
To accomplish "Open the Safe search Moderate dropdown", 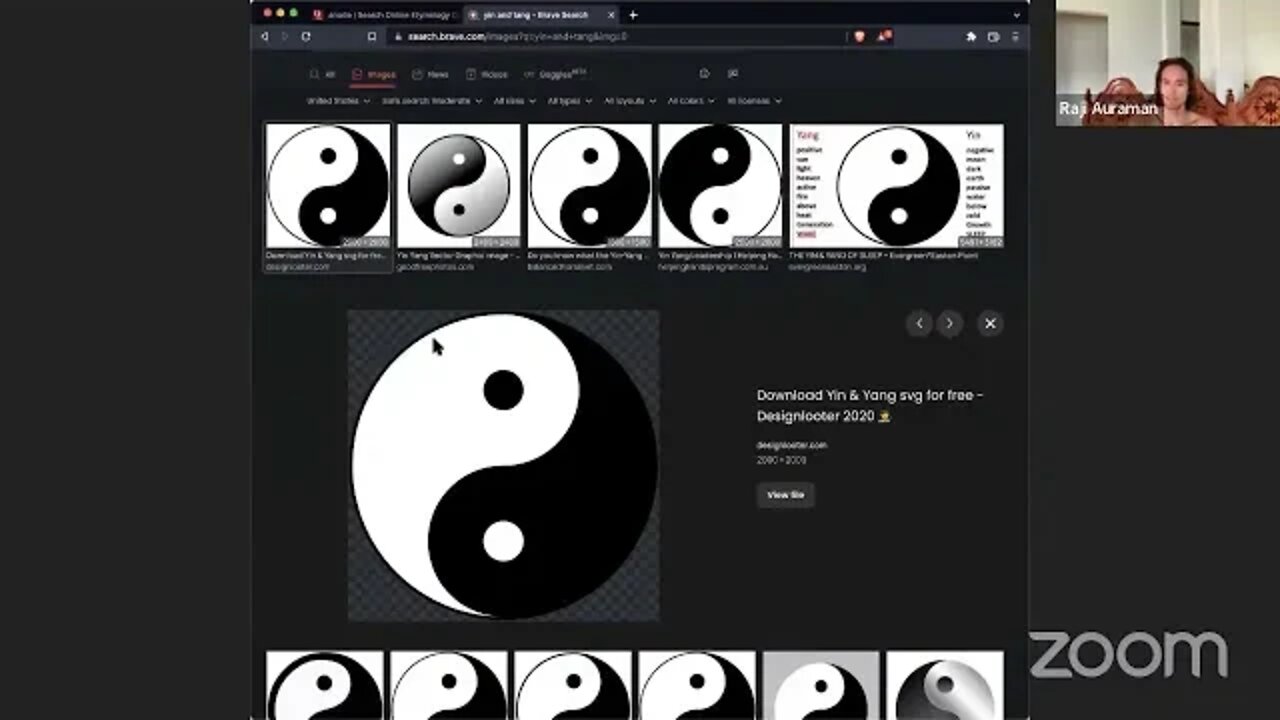I will pos(432,101).
